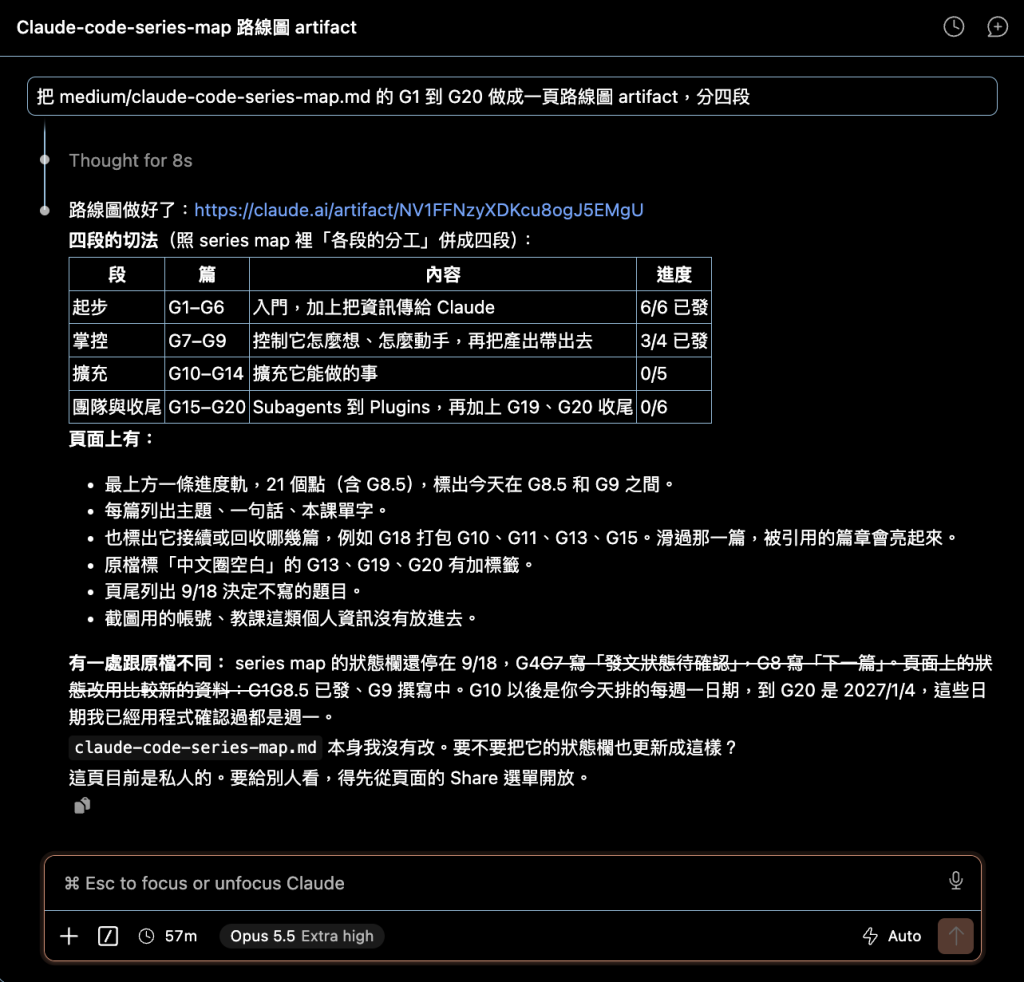1024x982 pixels.
Task: Expand the Thought for 8s section
Action: (x=131, y=161)
